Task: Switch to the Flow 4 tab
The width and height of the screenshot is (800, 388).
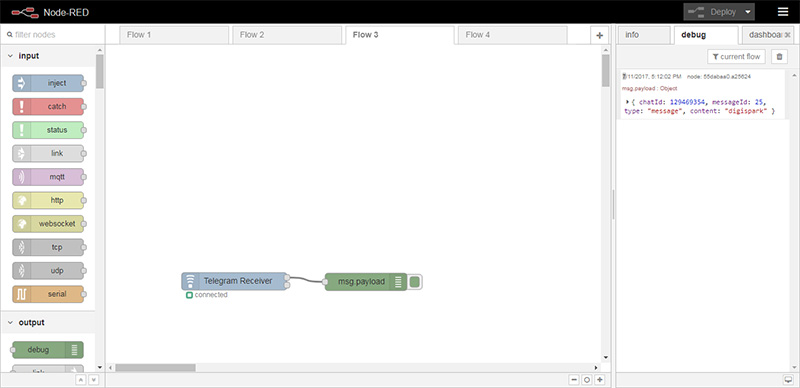Action: (x=512, y=35)
